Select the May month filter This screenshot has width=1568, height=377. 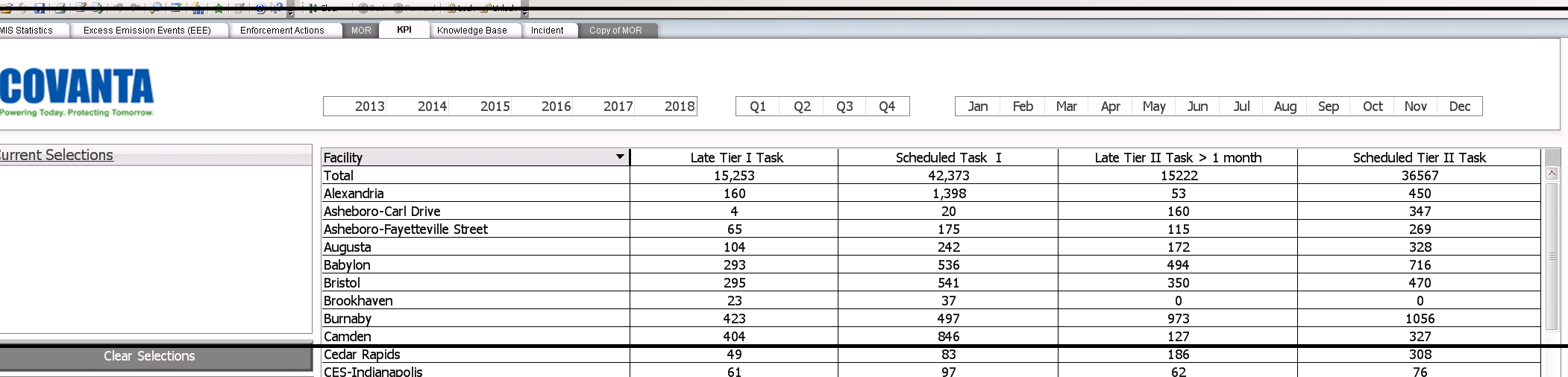(1154, 107)
